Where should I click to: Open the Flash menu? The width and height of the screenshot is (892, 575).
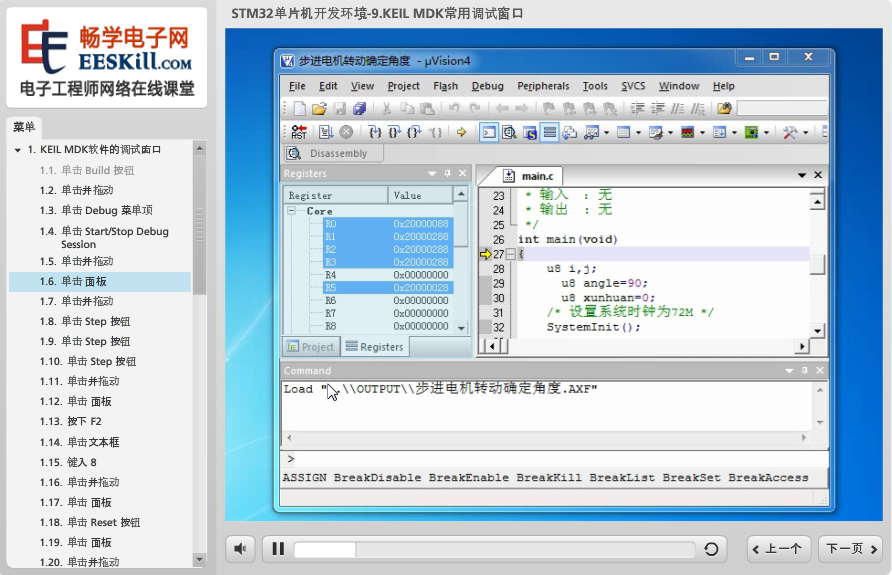[x=445, y=86]
